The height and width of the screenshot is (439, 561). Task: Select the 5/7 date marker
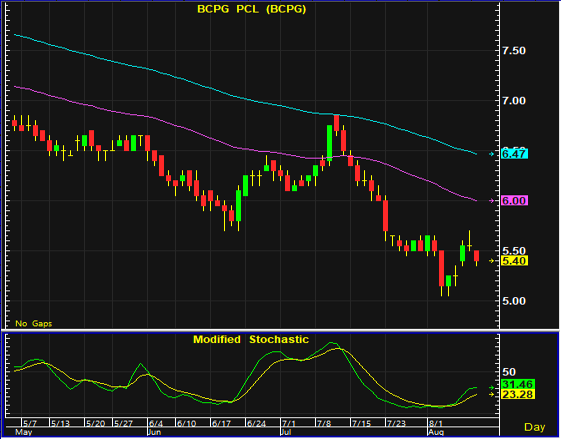pos(30,424)
